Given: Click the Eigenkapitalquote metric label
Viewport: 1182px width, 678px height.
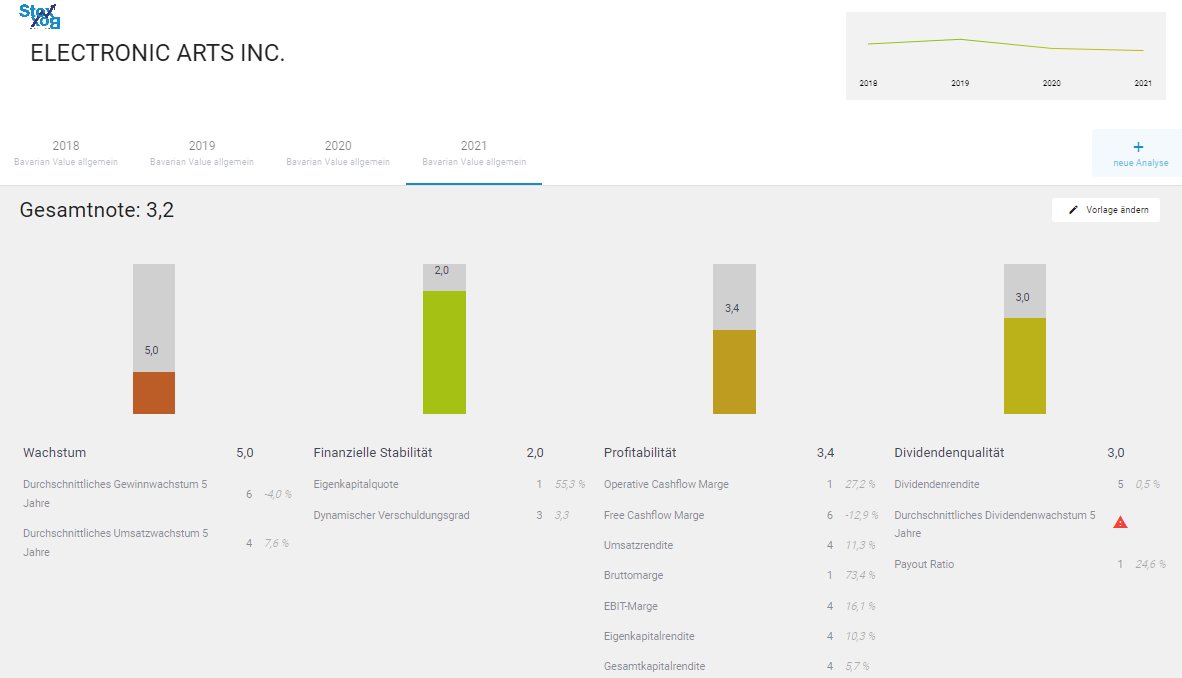Looking at the screenshot, I should pos(356,484).
